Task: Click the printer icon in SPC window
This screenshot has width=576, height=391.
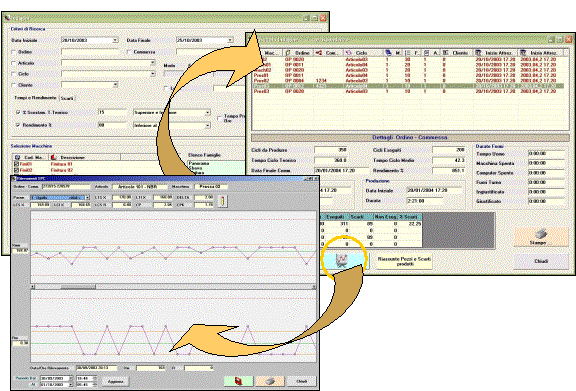Action: (270, 381)
